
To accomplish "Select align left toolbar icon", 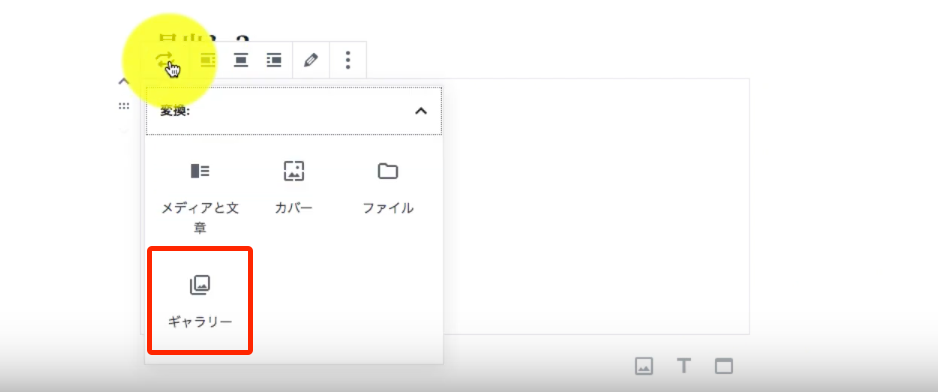I will pyautogui.click(x=208, y=60).
